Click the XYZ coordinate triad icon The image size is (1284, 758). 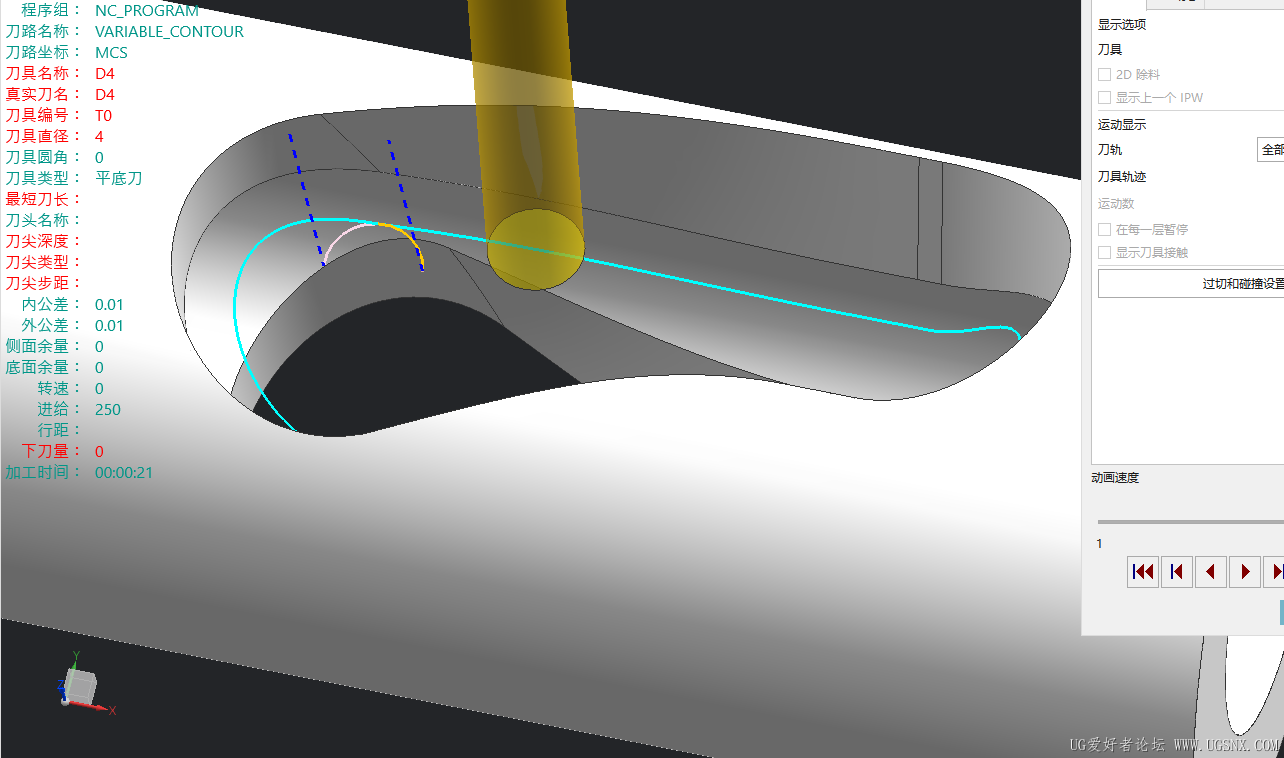85,683
